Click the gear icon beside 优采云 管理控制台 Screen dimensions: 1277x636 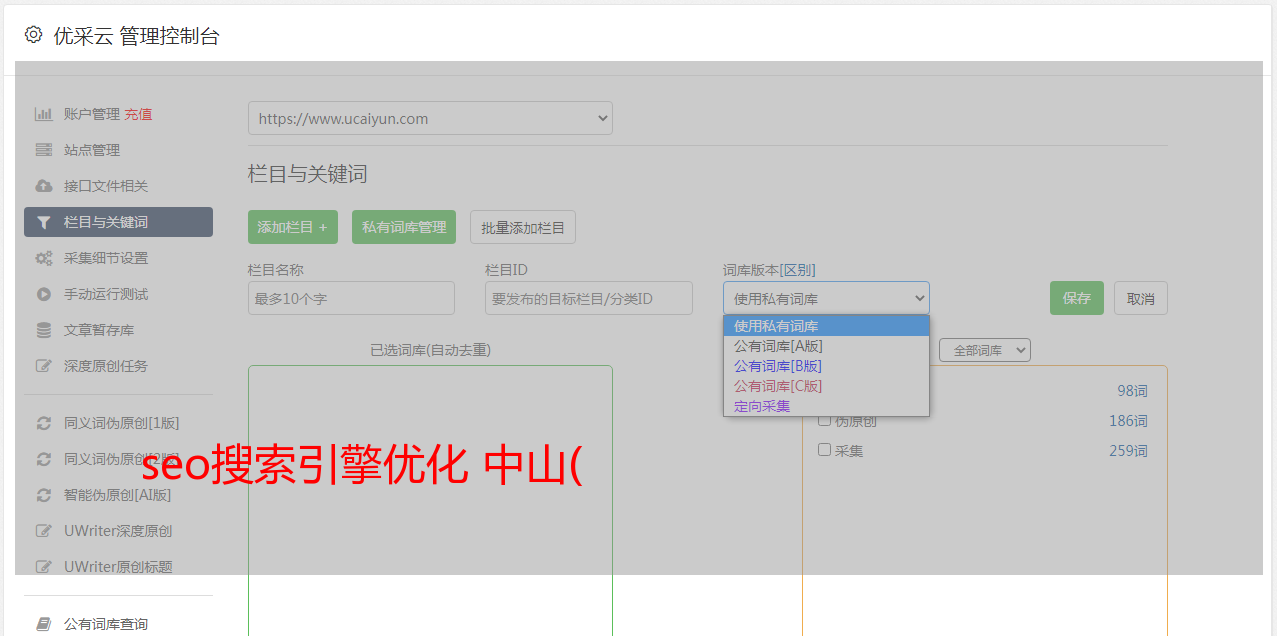pyautogui.click(x=33, y=35)
